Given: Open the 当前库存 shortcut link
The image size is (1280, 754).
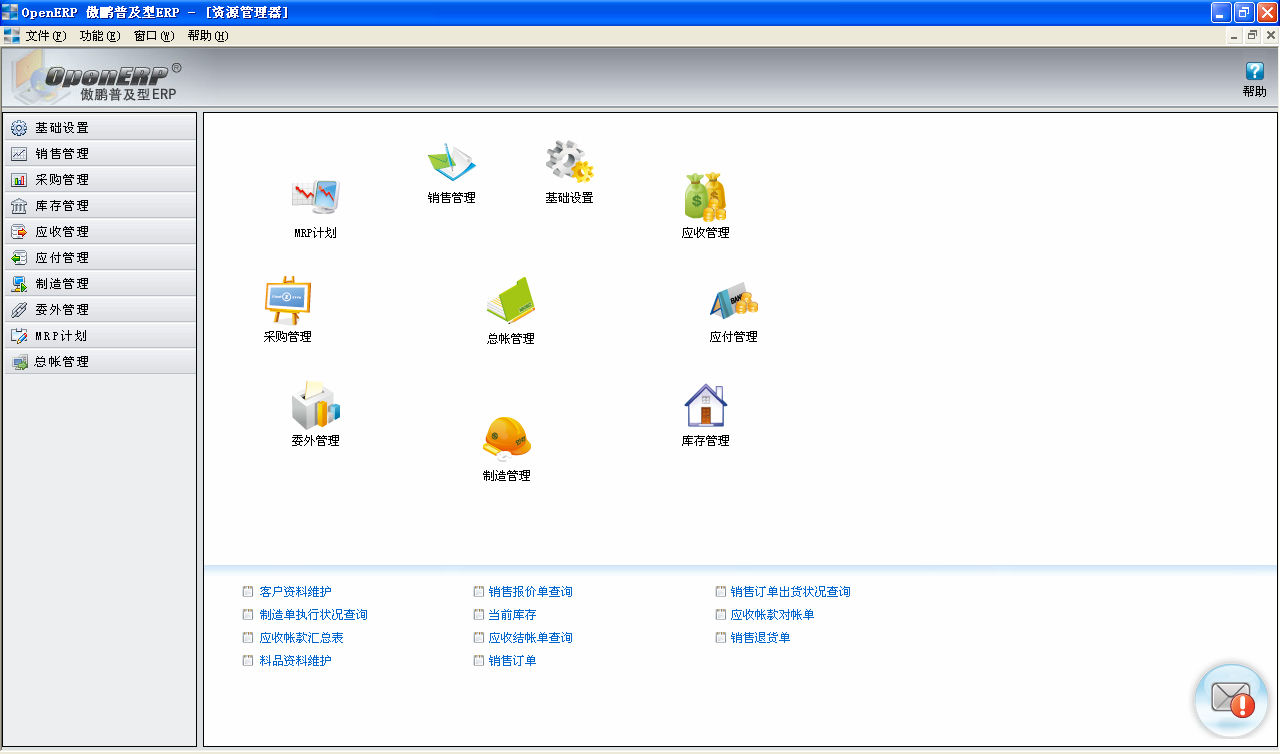Looking at the screenshot, I should (512, 615).
